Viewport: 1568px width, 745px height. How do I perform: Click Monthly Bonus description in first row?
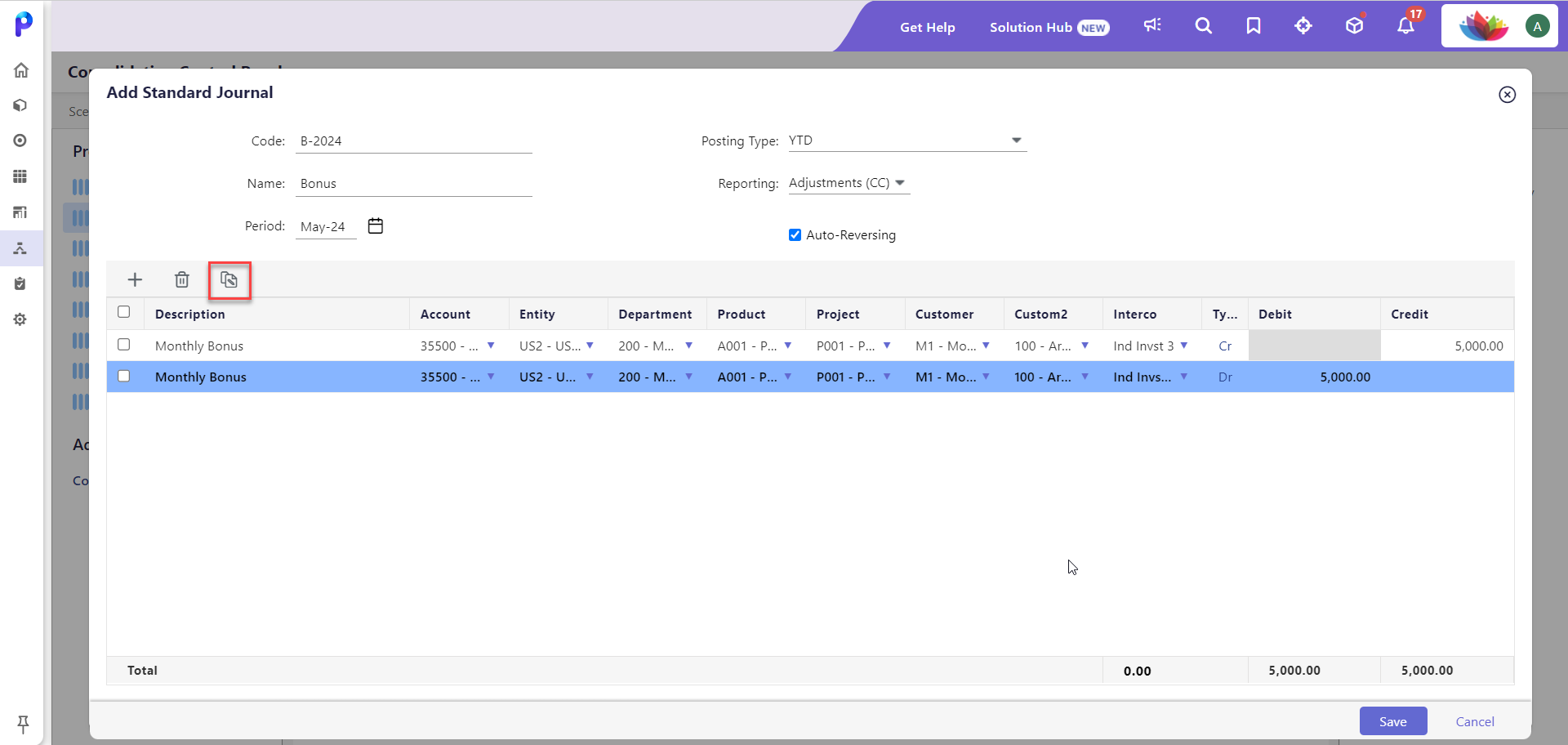tap(199, 346)
